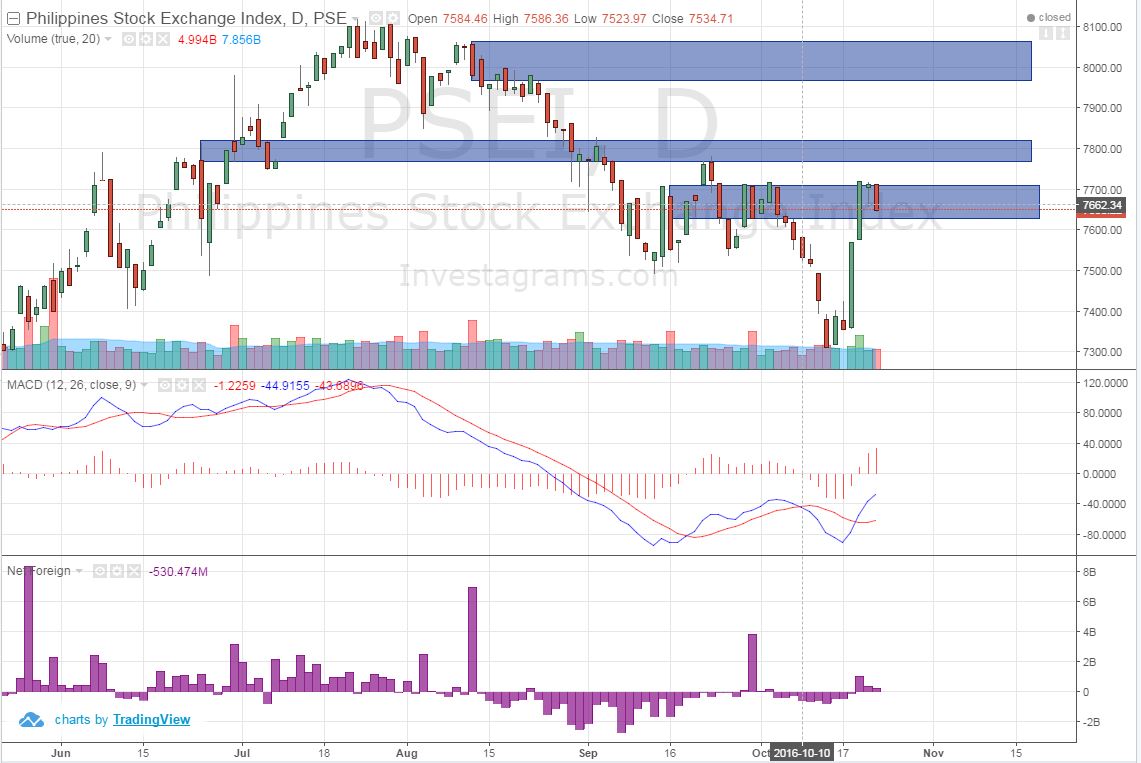The height and width of the screenshot is (763, 1141).
Task: Open Volume indicator settings gear icon
Action: 145,39
